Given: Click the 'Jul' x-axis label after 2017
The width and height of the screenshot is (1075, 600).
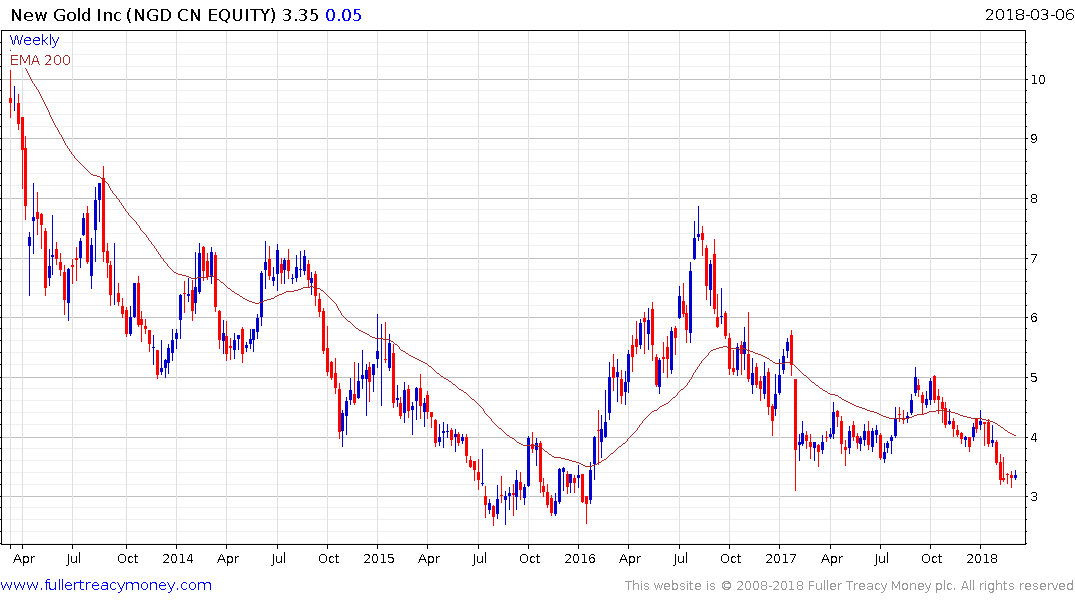Looking at the screenshot, I should pos(881,558).
